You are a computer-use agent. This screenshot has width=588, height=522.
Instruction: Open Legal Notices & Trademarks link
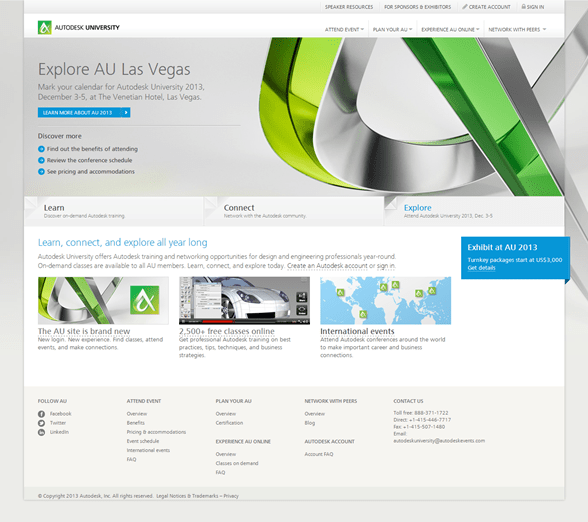pyautogui.click(x=187, y=496)
